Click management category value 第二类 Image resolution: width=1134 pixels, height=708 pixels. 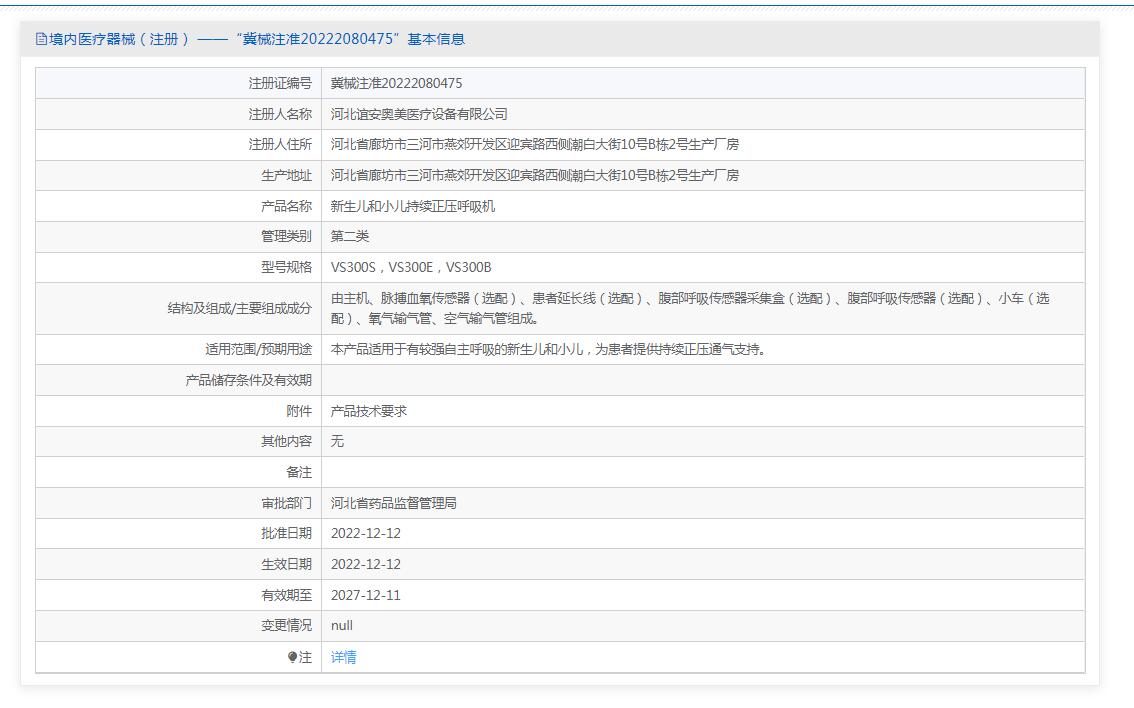pos(350,236)
